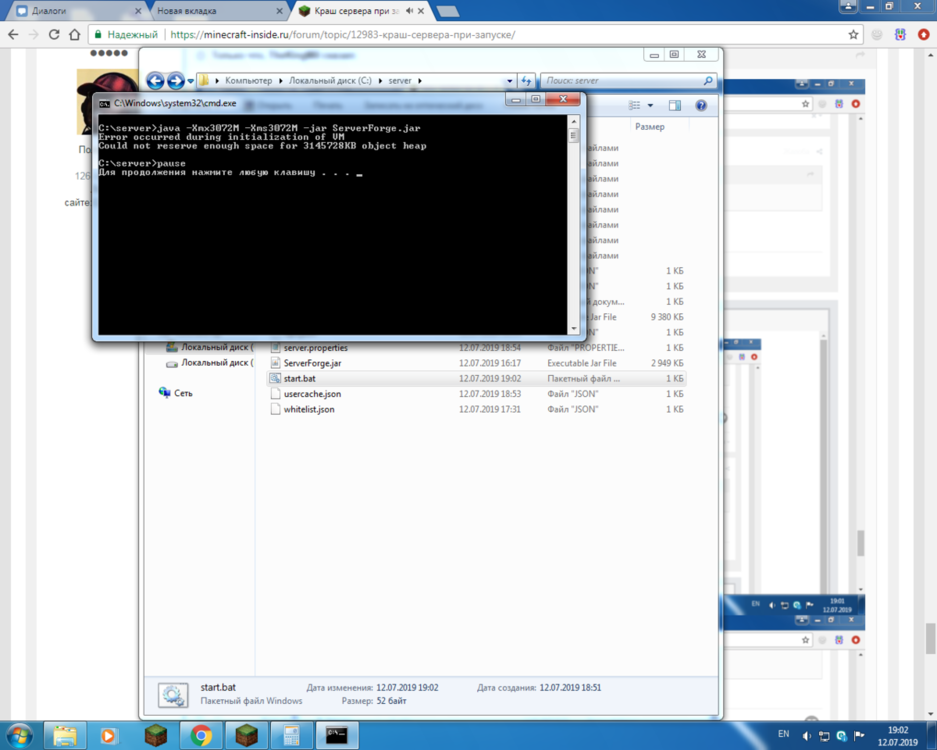Screen dimensions: 937x750
Task: Expand the recent locations arrow beside navigation buttons
Action: coord(191,81)
